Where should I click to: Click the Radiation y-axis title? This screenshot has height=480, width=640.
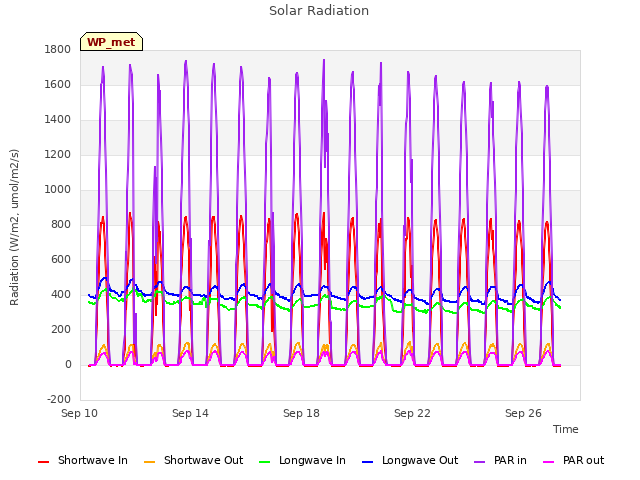(x=14, y=227)
